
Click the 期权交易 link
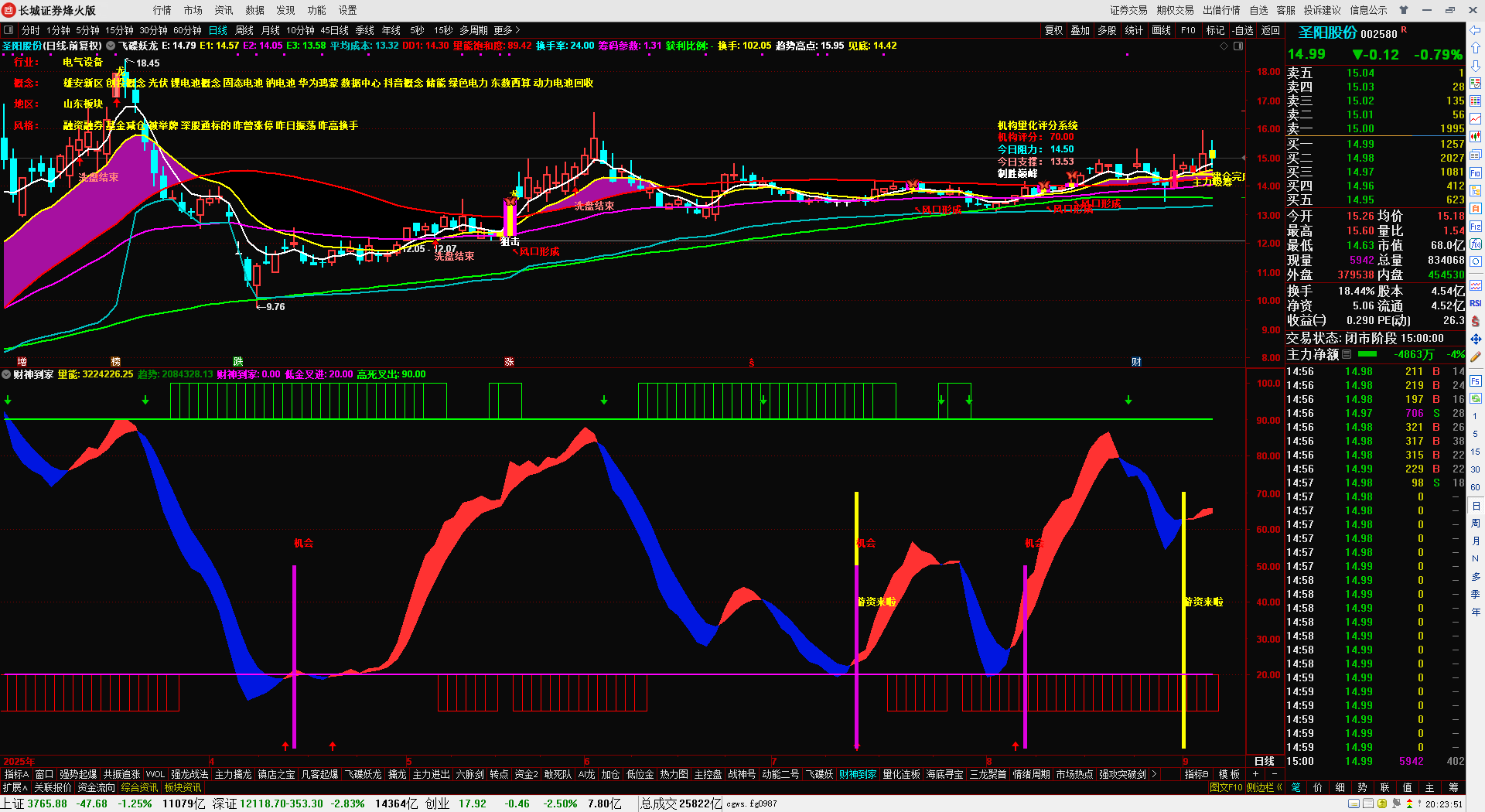coord(1175,10)
